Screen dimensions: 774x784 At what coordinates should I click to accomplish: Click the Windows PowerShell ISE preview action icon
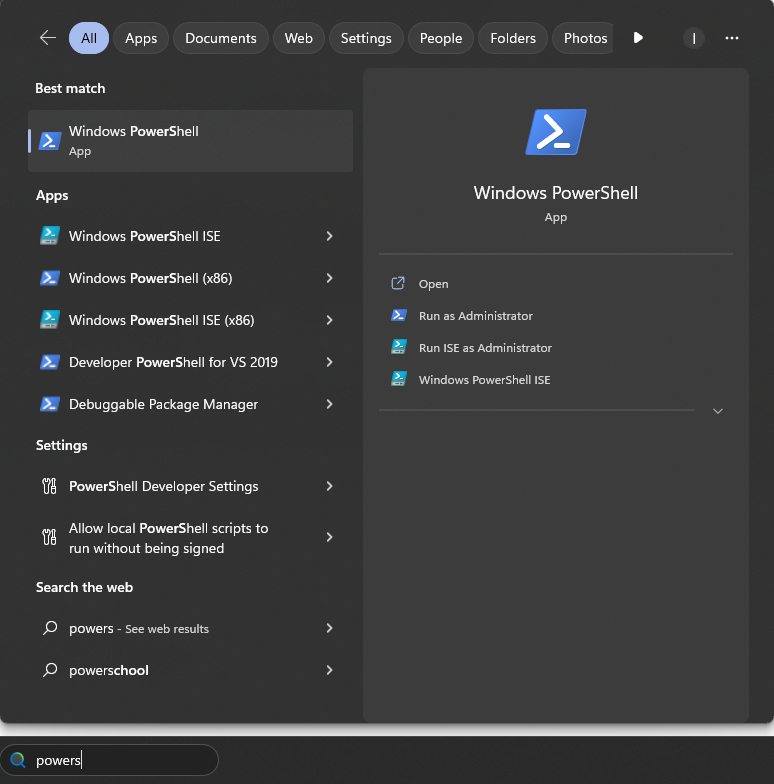tap(398, 379)
